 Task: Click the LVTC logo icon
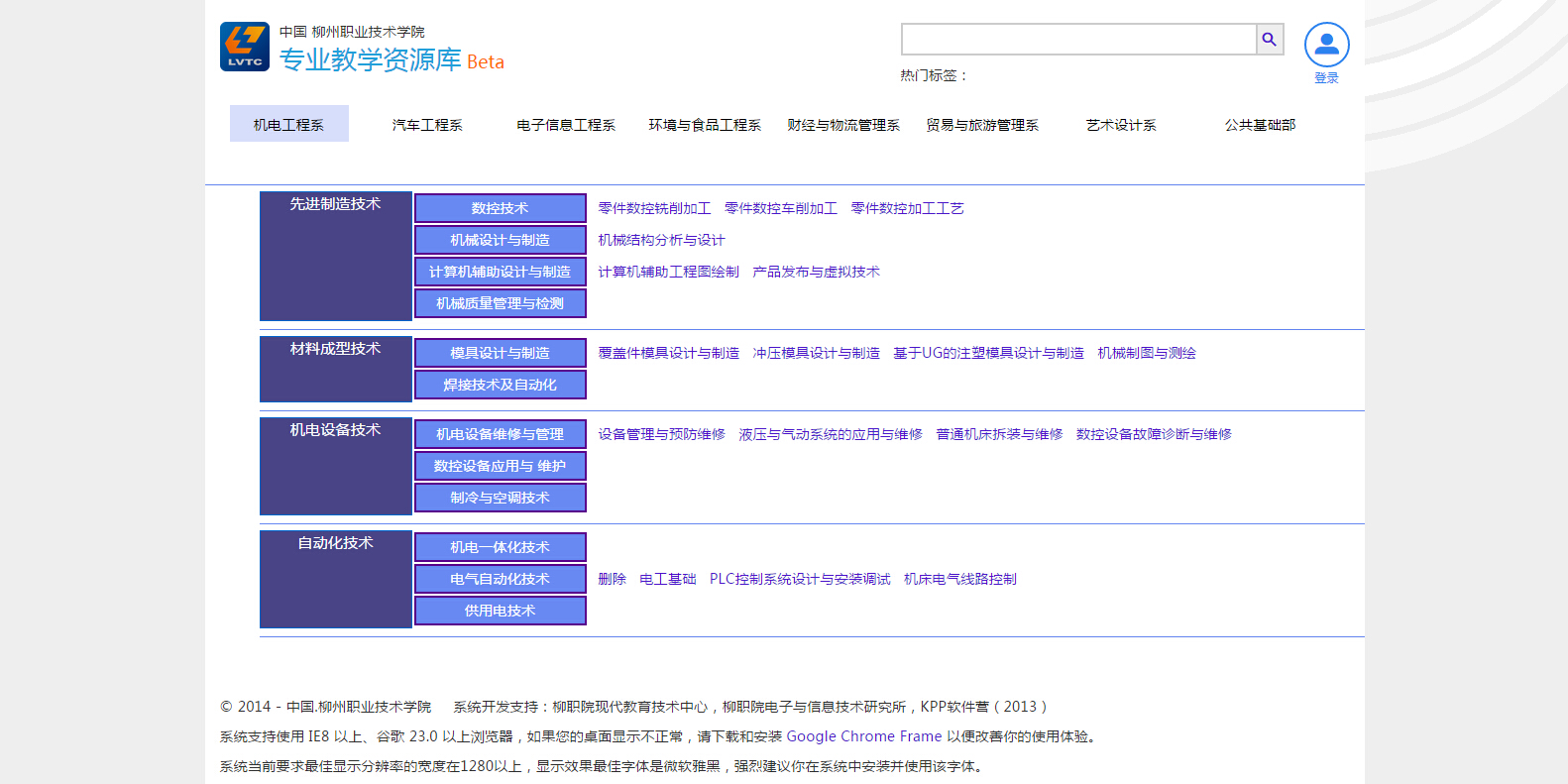click(x=244, y=47)
